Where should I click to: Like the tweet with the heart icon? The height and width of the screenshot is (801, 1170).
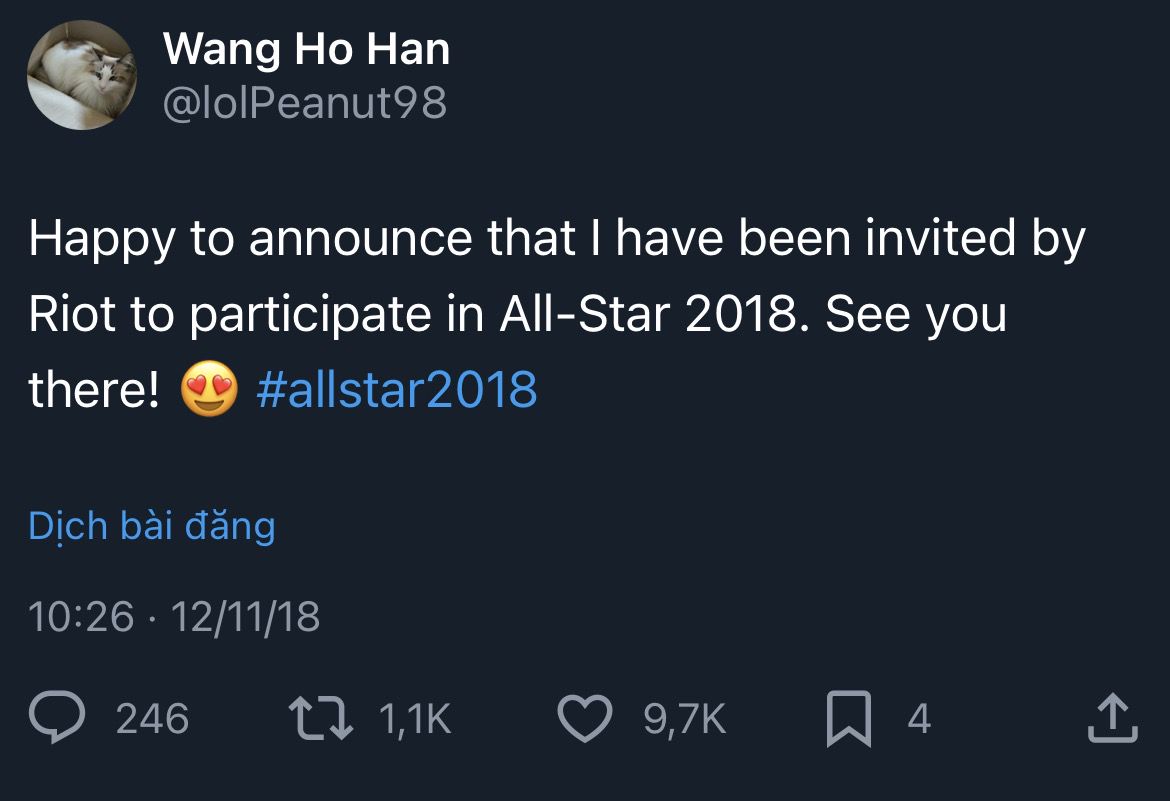(x=585, y=718)
